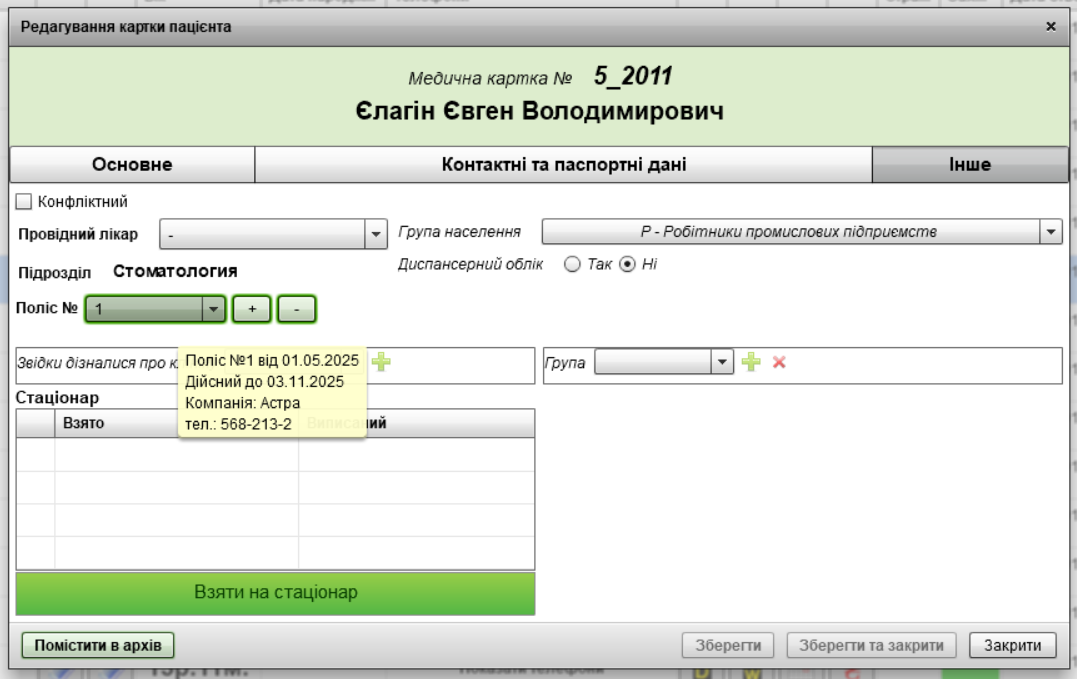Open the "Контактні та паспортні дані" tab
This screenshot has height=679, width=1077.
(x=564, y=166)
